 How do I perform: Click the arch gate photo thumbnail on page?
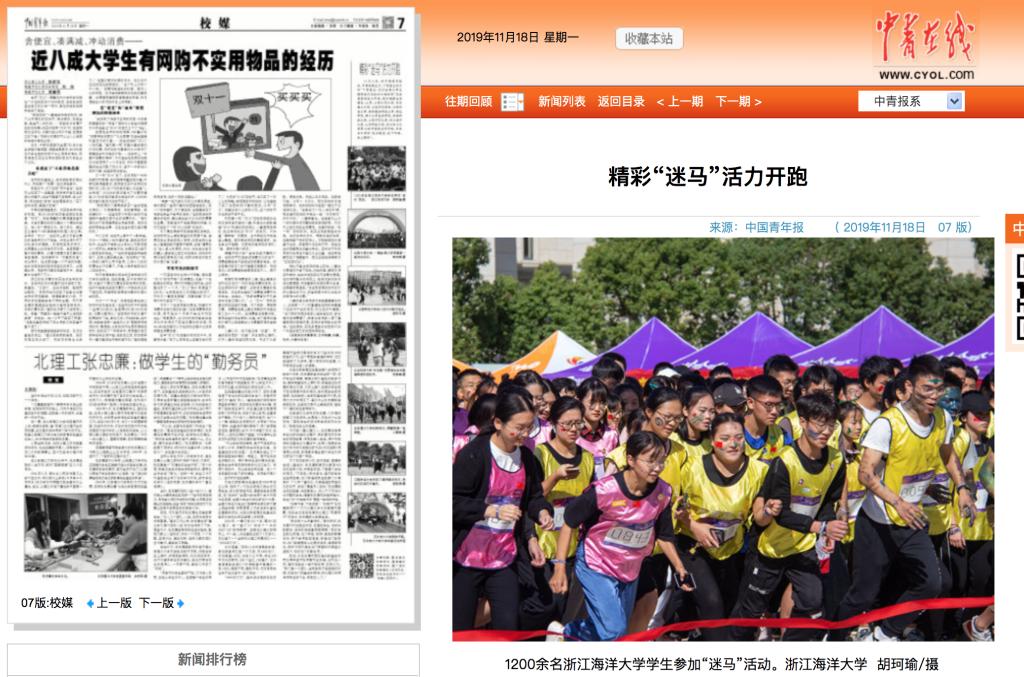pos(377,229)
